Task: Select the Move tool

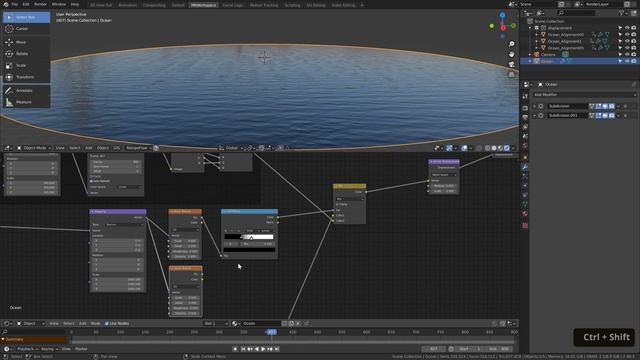Action: [x=27, y=42]
